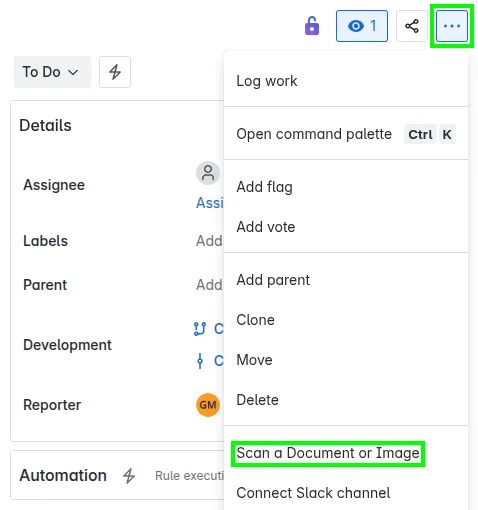478x510 pixels.
Task: Click the Development field label
Action: [x=67, y=345]
